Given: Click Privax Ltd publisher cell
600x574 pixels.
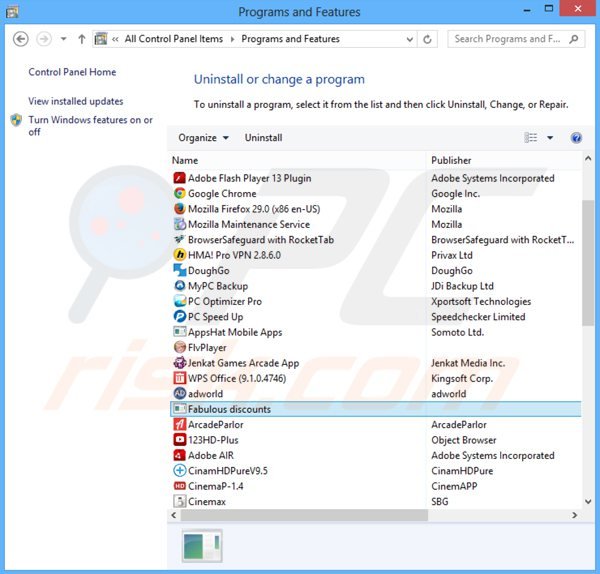Looking at the screenshot, I should click(452, 255).
